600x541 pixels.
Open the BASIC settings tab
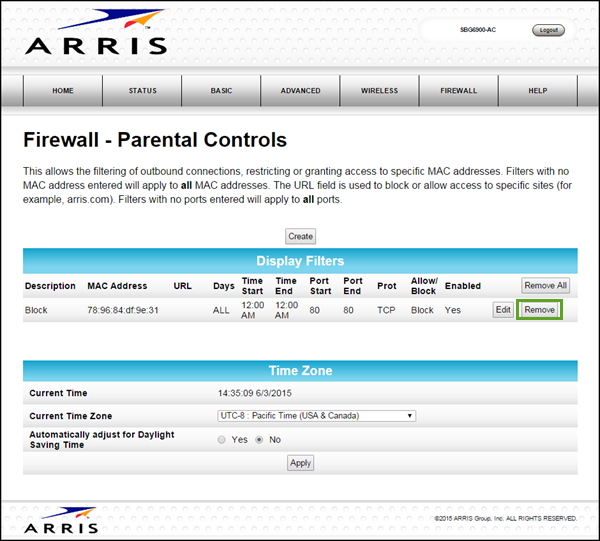pos(221,91)
